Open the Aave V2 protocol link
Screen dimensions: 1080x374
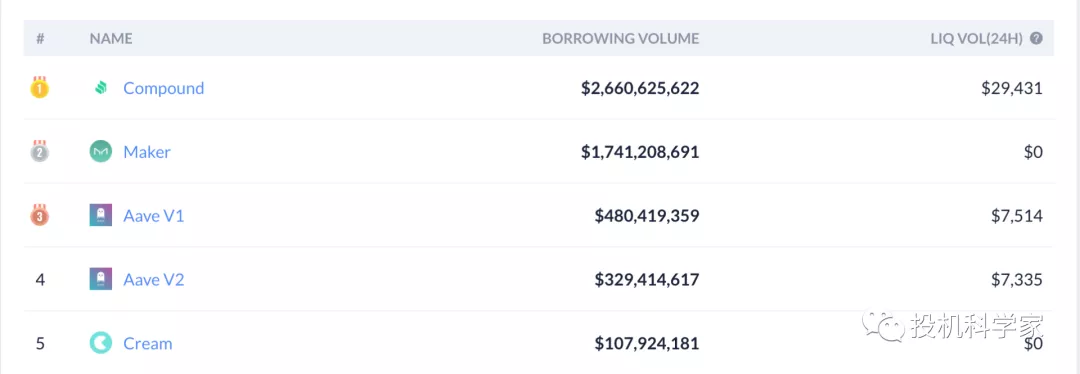pyautogui.click(x=154, y=280)
